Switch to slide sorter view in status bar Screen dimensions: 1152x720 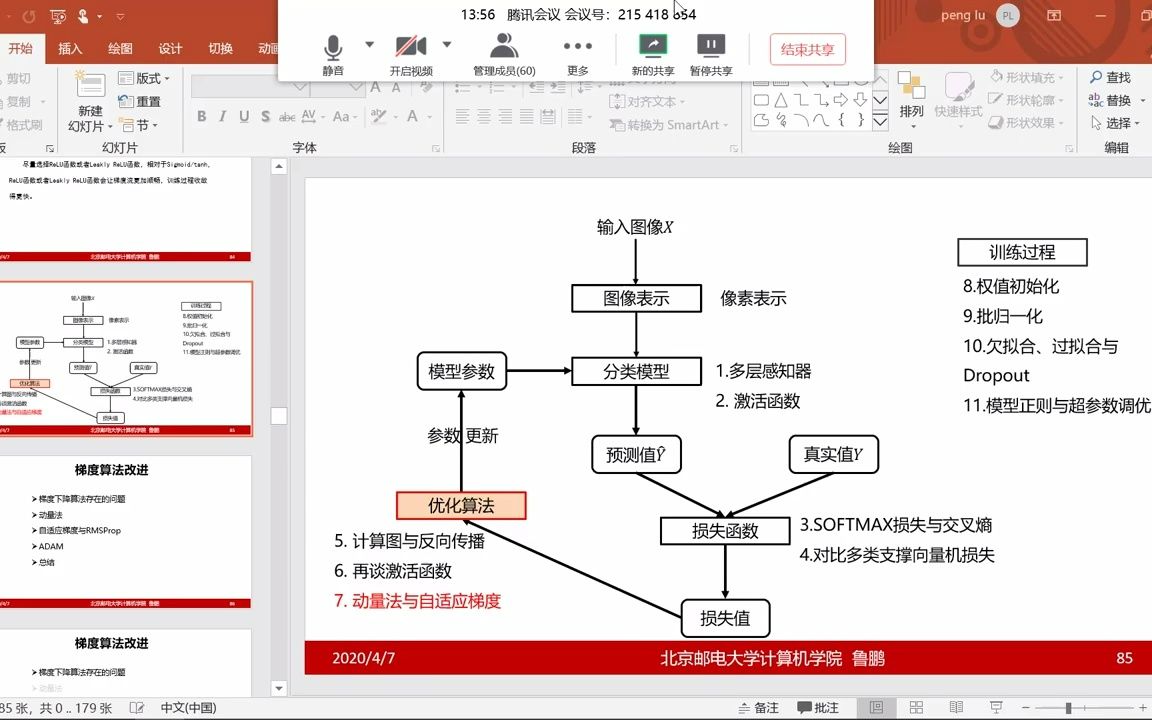[915, 707]
